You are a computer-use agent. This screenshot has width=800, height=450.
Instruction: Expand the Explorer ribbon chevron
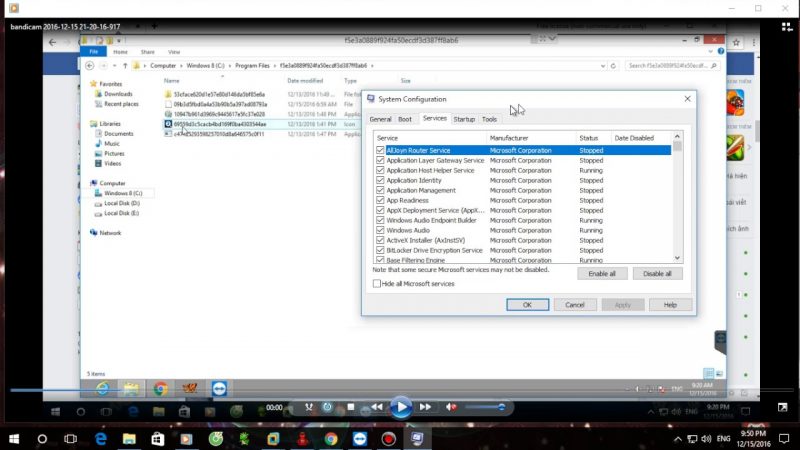click(x=710, y=52)
